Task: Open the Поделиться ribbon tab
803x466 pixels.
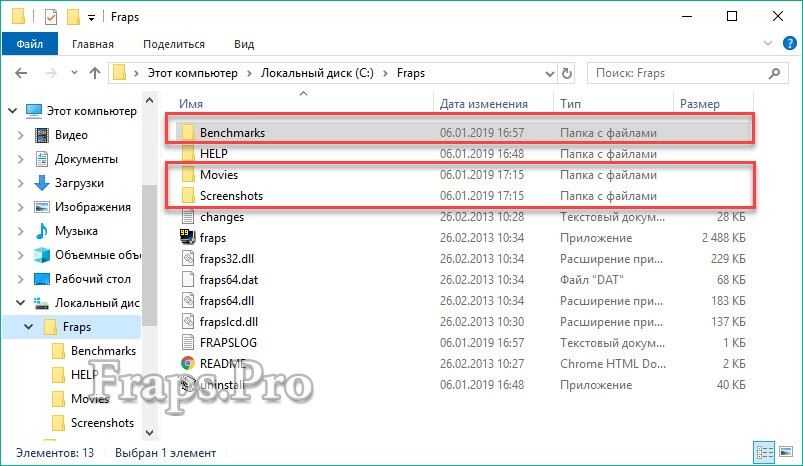Action: pos(174,44)
